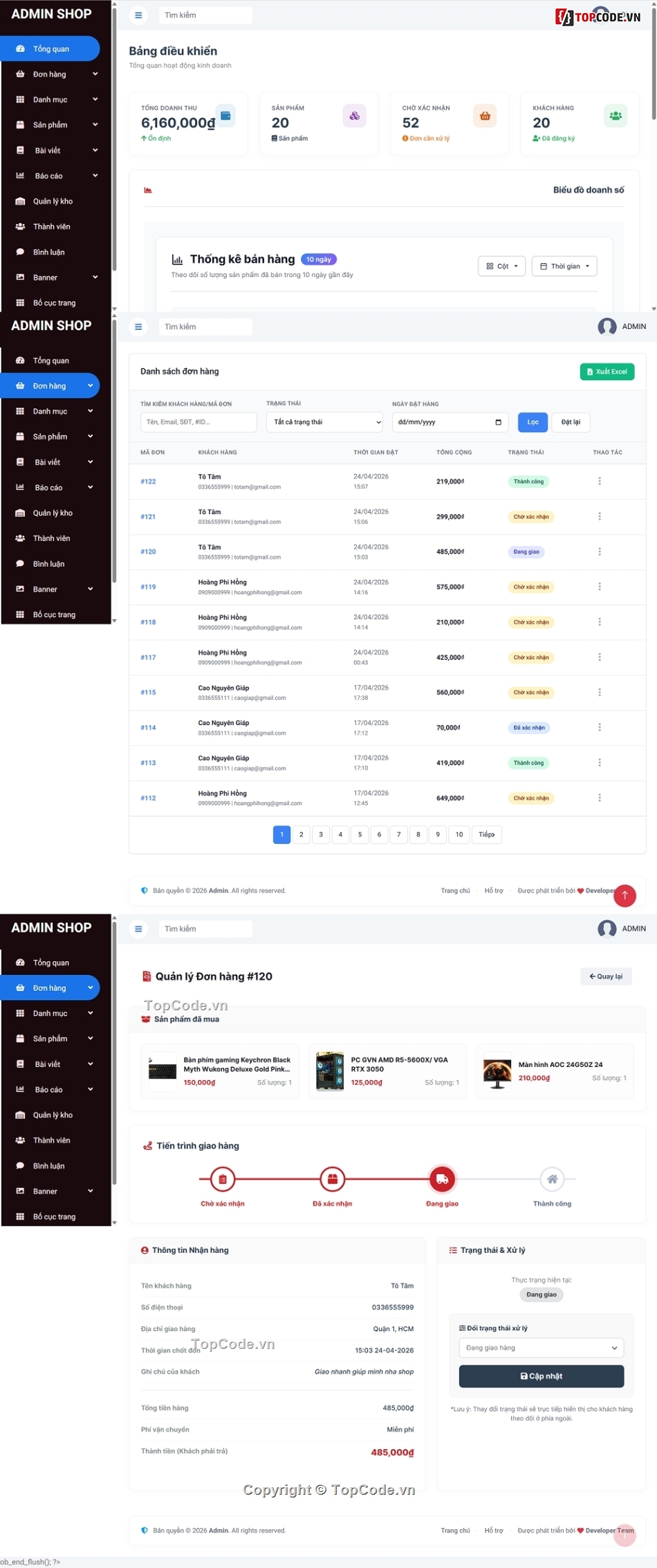The image size is (657, 1568).
Task: Focus the Tên, Email, SĐT, #ID search field
Action: [x=198, y=422]
